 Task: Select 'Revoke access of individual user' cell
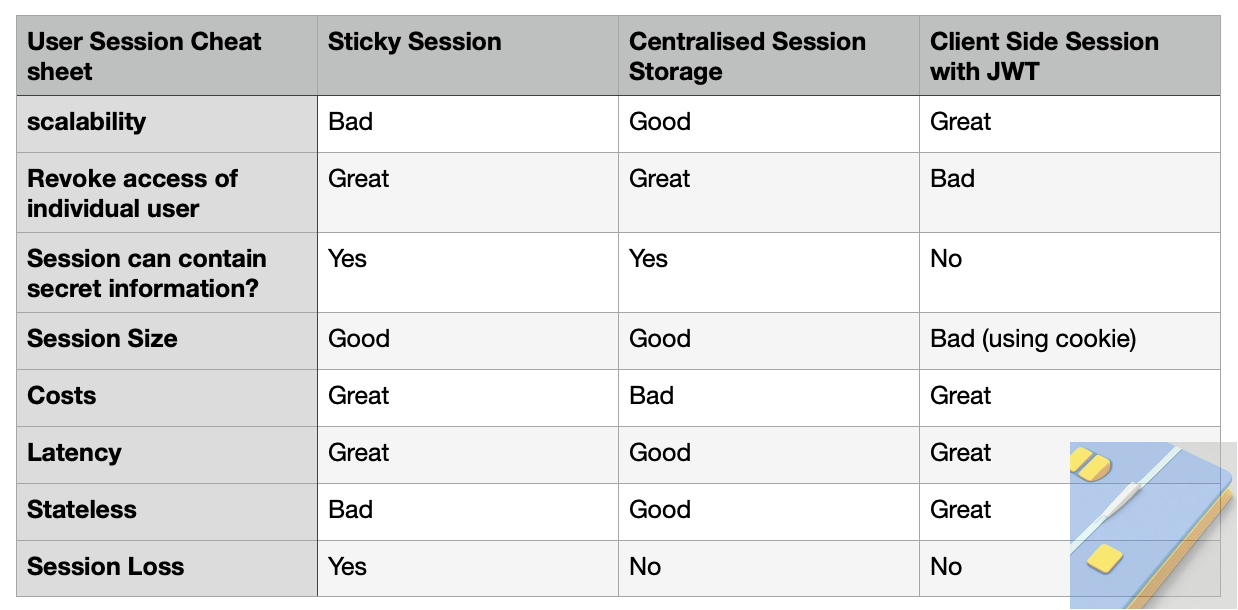tap(167, 193)
